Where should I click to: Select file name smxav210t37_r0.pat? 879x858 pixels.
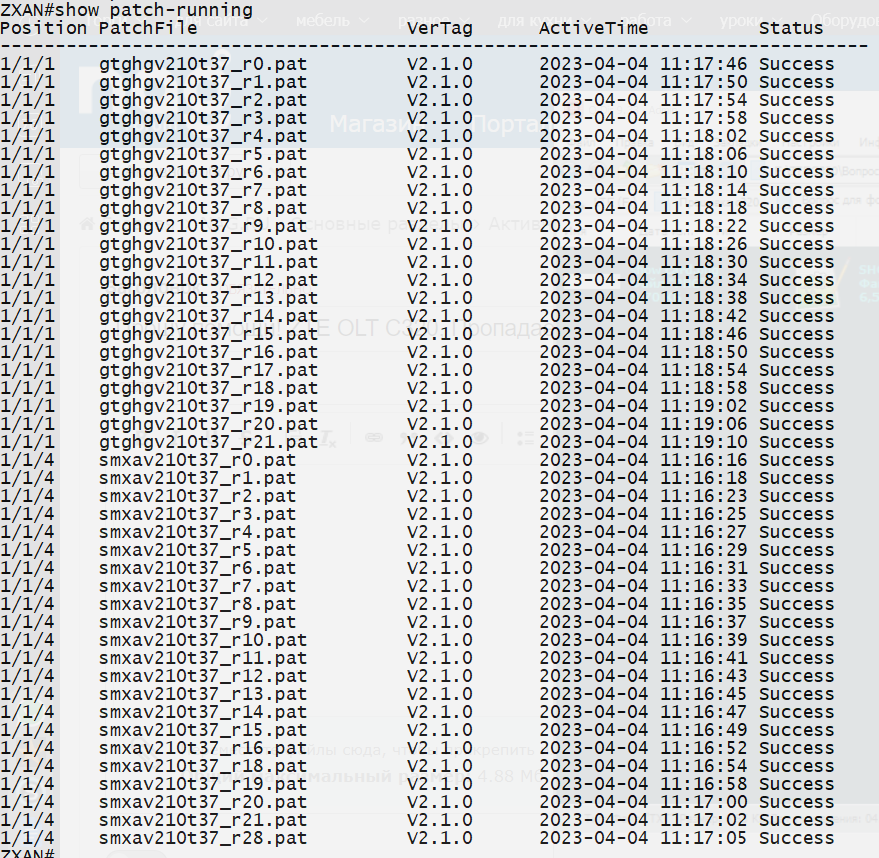point(197,460)
